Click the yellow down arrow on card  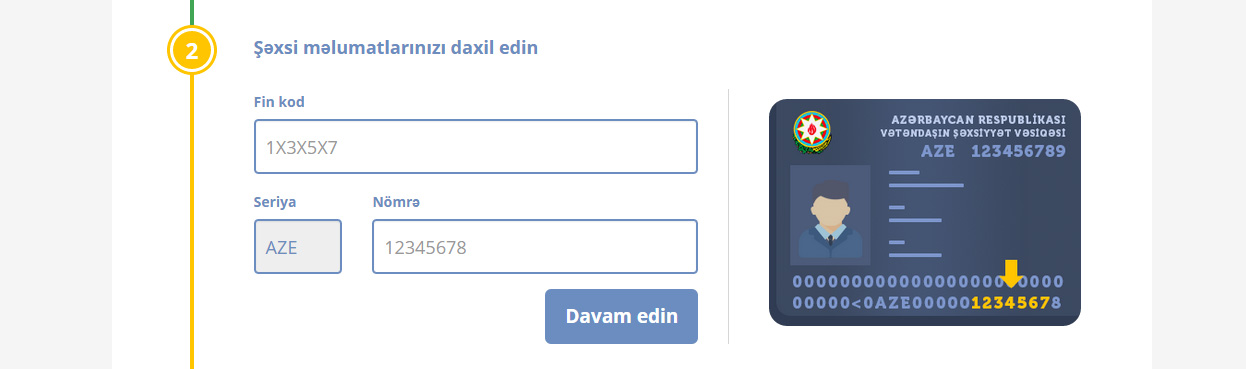click(1012, 274)
